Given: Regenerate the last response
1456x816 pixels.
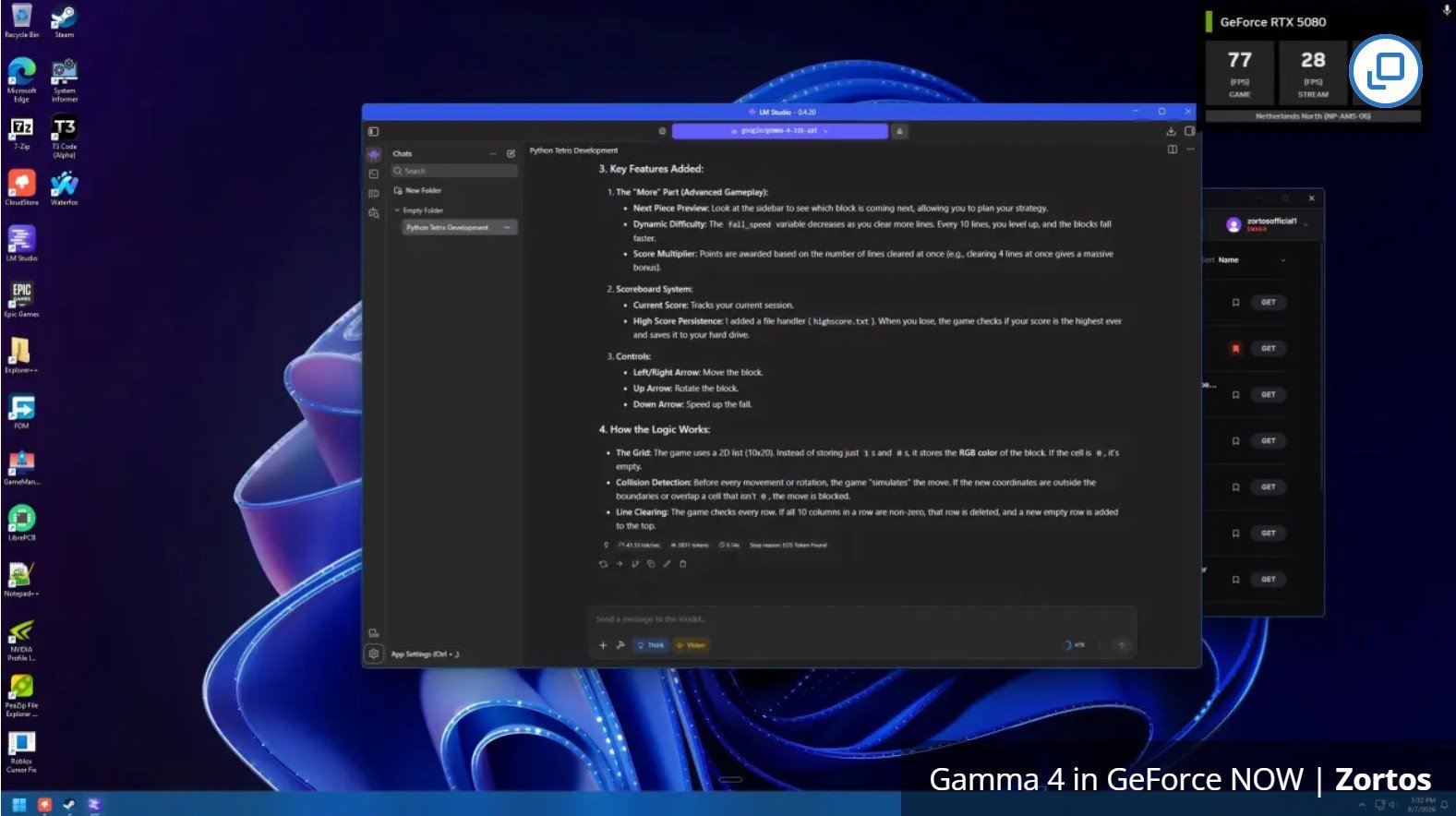Looking at the screenshot, I should tap(604, 564).
